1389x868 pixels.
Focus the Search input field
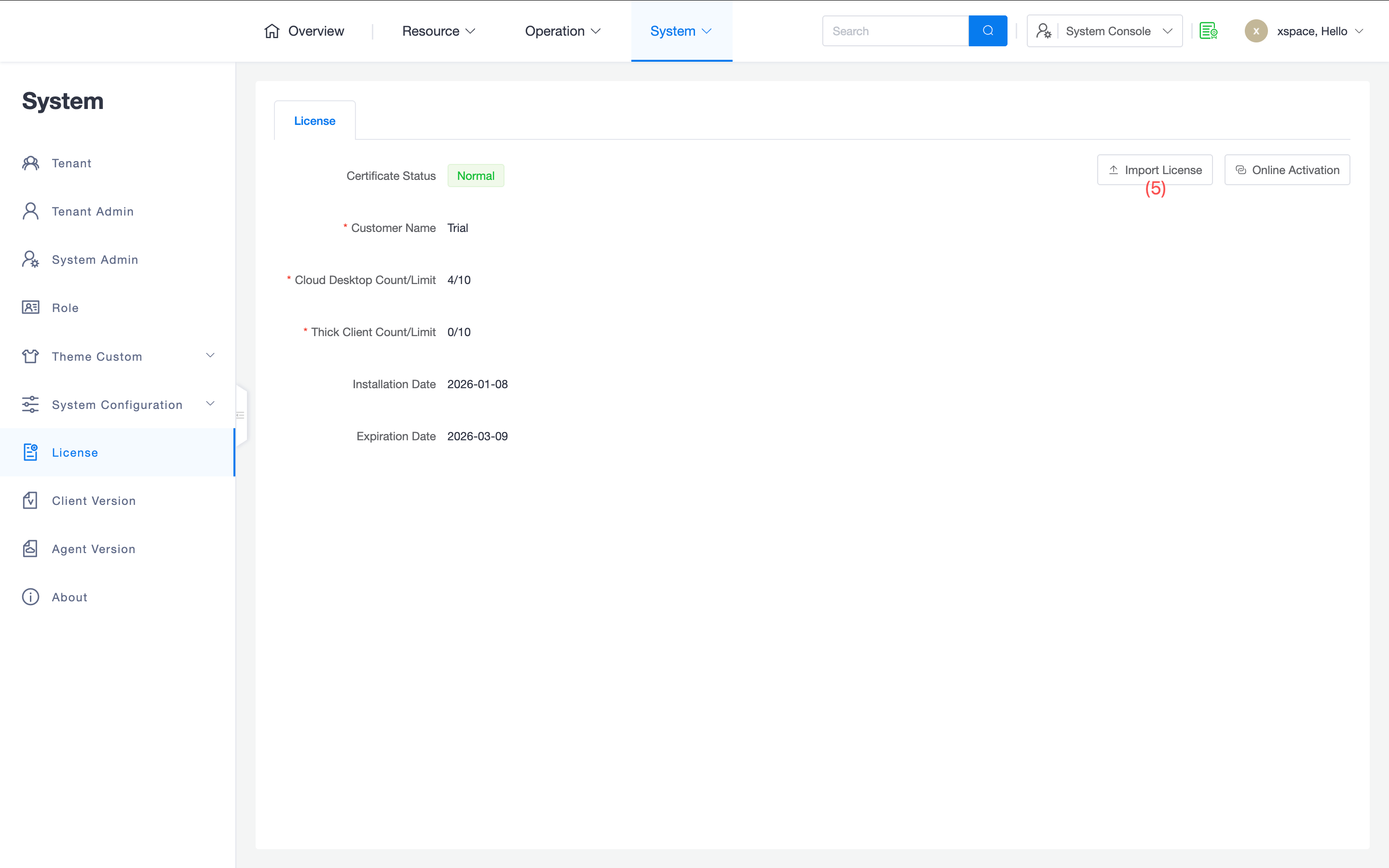[x=896, y=31]
